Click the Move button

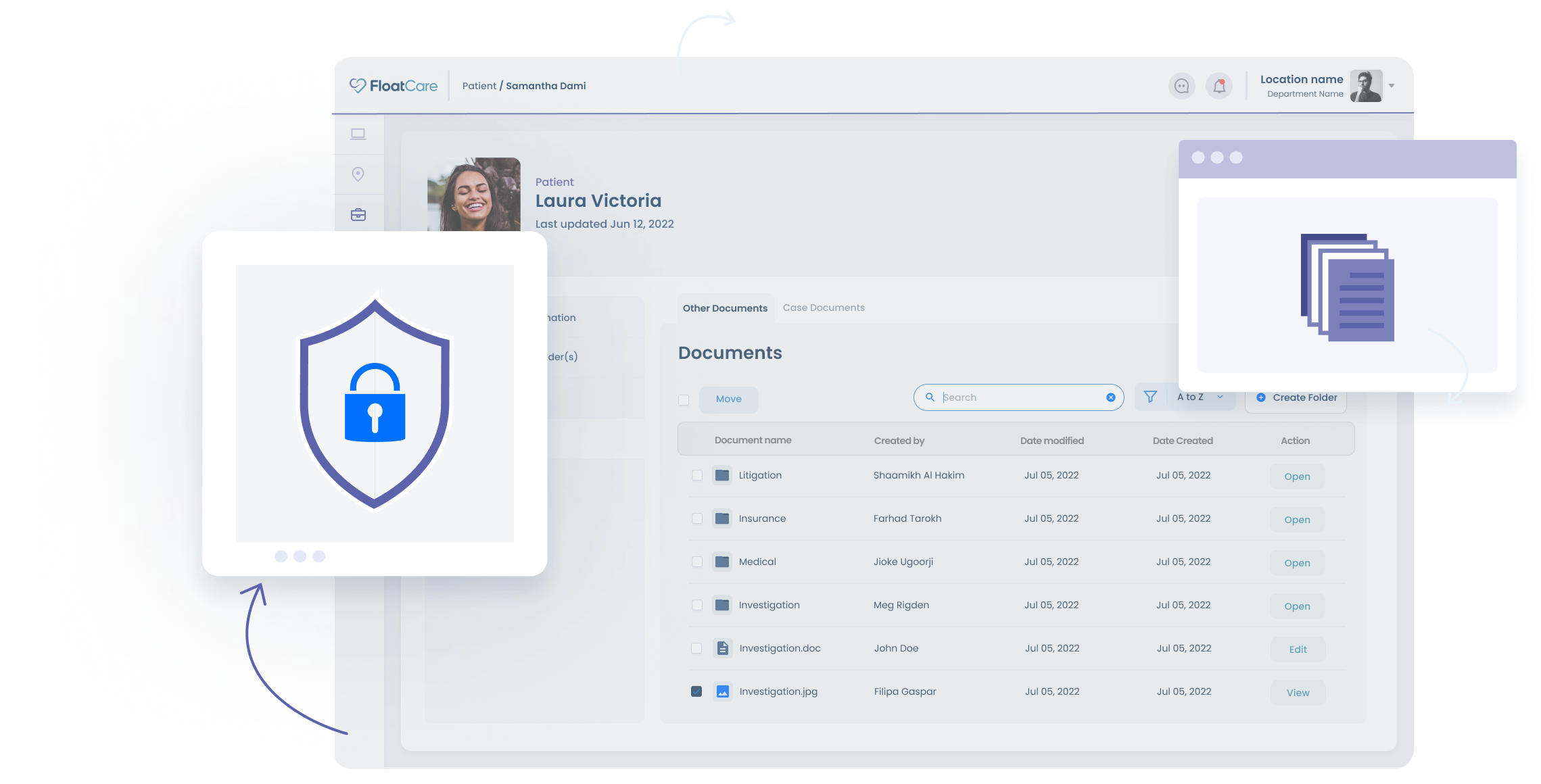click(728, 399)
